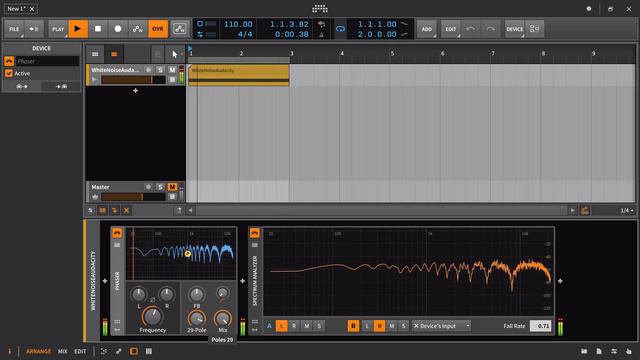Arm global record button
The width and height of the screenshot is (640, 360).
pyautogui.click(x=118, y=29)
